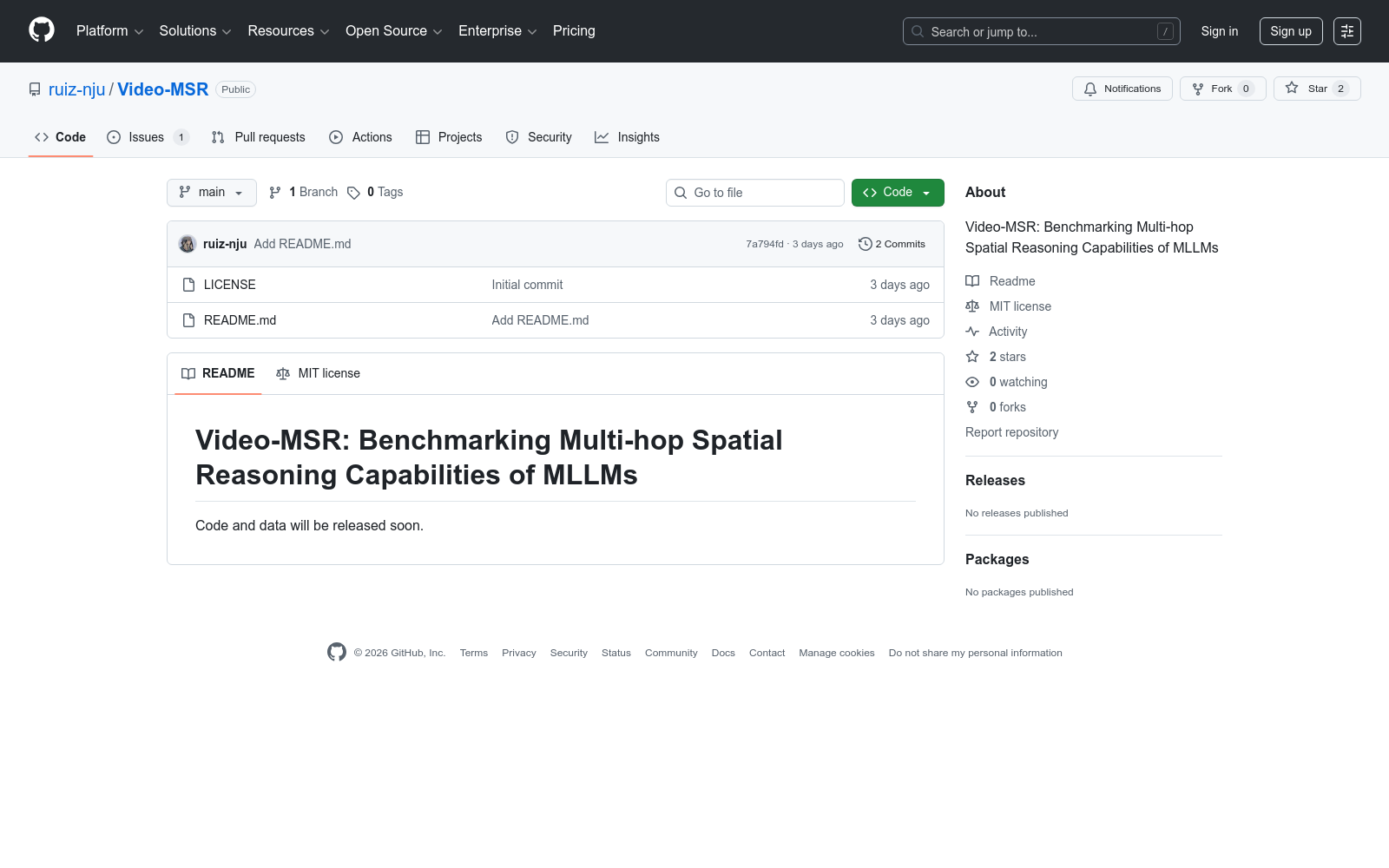Jump to Readme from About sidebar

pyautogui.click(x=1001, y=281)
